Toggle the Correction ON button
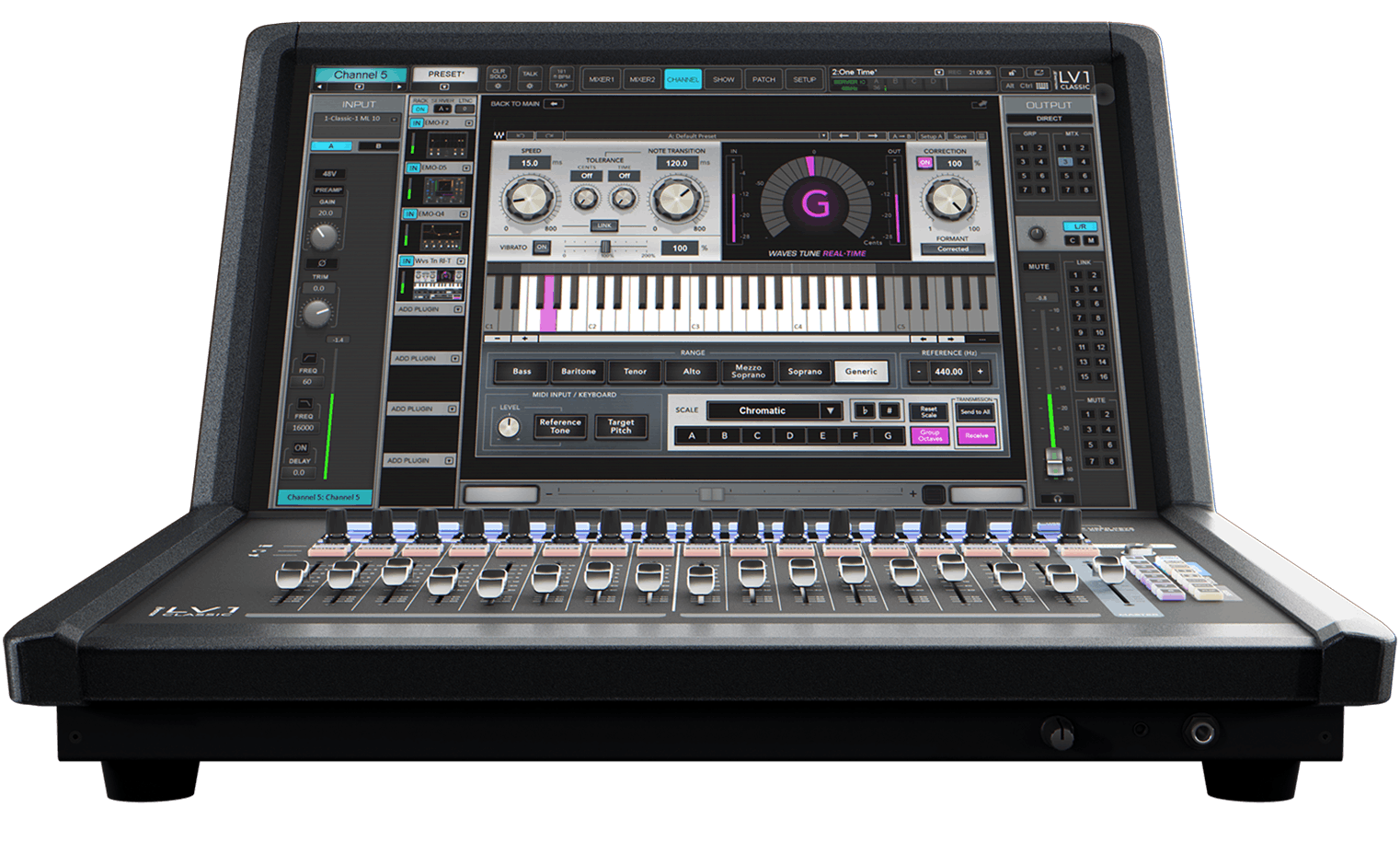The height and width of the screenshot is (854, 1400). coord(925,163)
